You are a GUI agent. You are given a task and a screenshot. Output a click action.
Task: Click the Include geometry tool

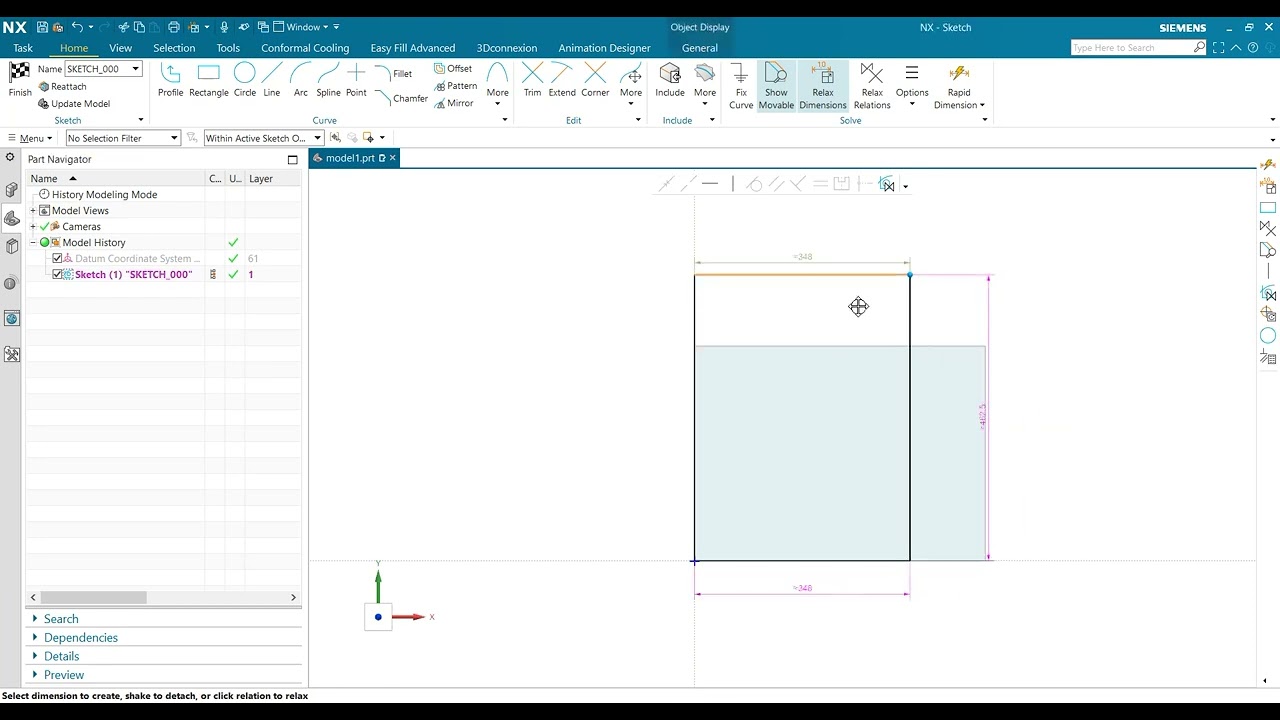670,80
